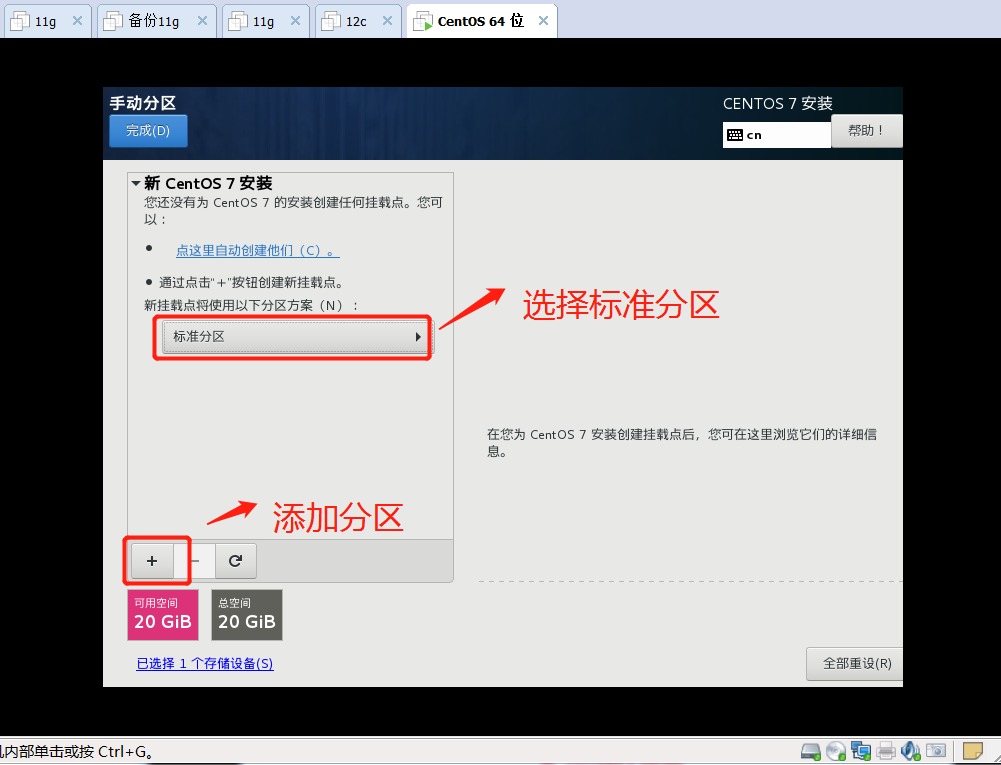Click the add mount point plus button

point(152,561)
